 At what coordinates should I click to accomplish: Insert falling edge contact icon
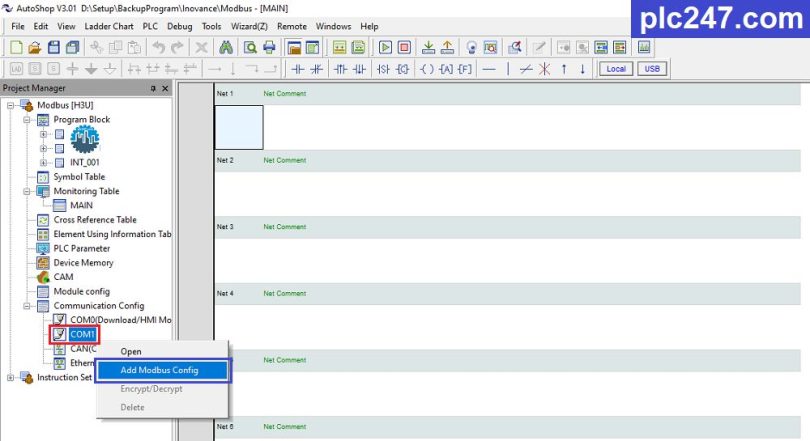(359, 69)
